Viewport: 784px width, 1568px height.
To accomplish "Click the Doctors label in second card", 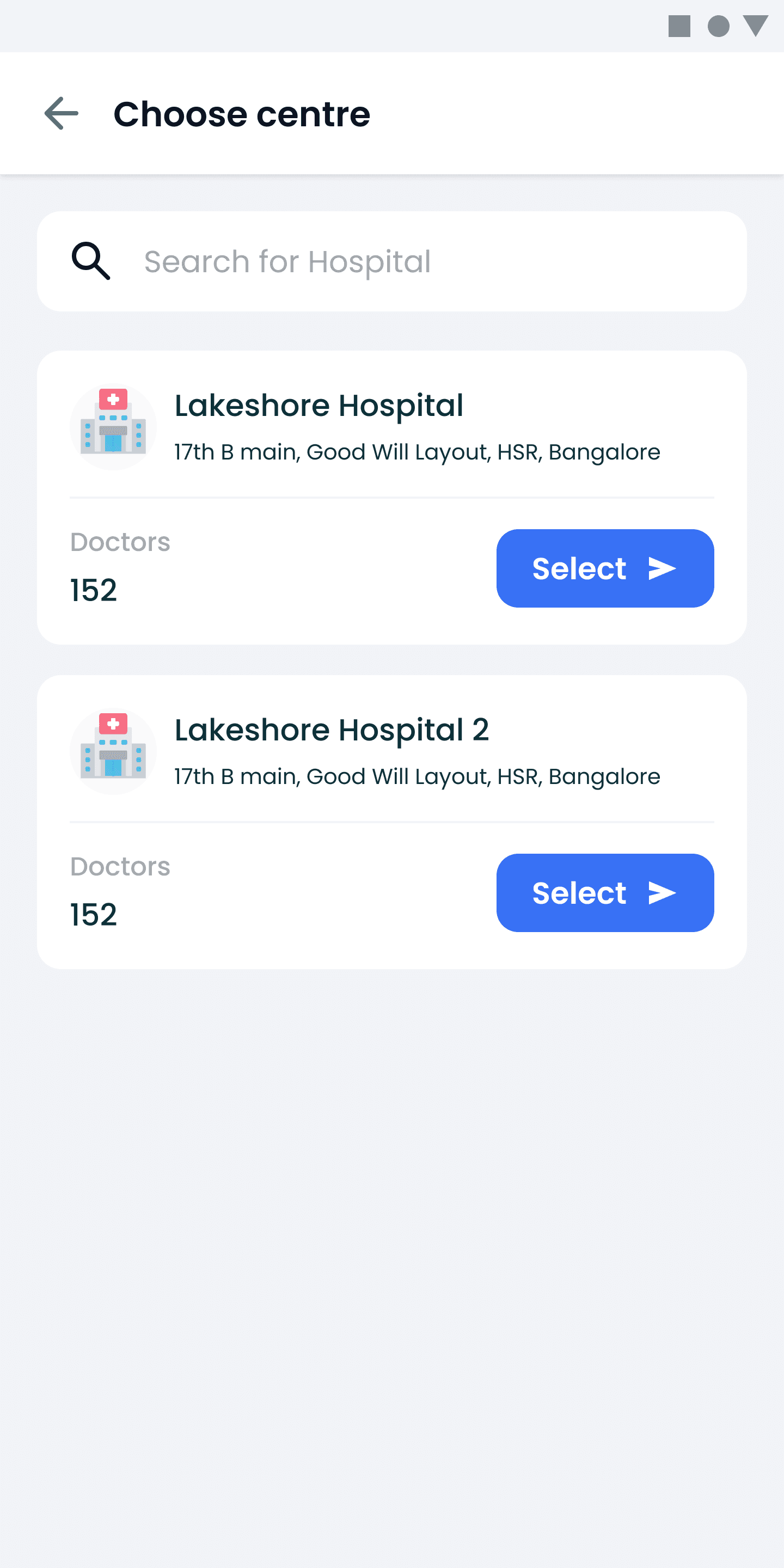I will tap(120, 866).
